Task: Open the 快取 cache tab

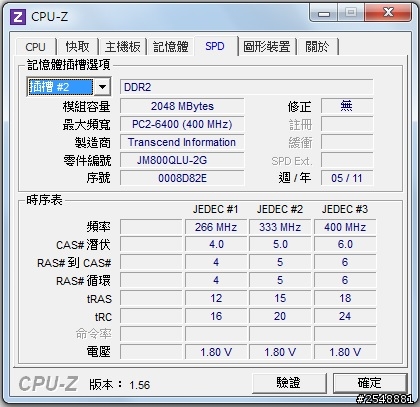Action: [x=77, y=47]
